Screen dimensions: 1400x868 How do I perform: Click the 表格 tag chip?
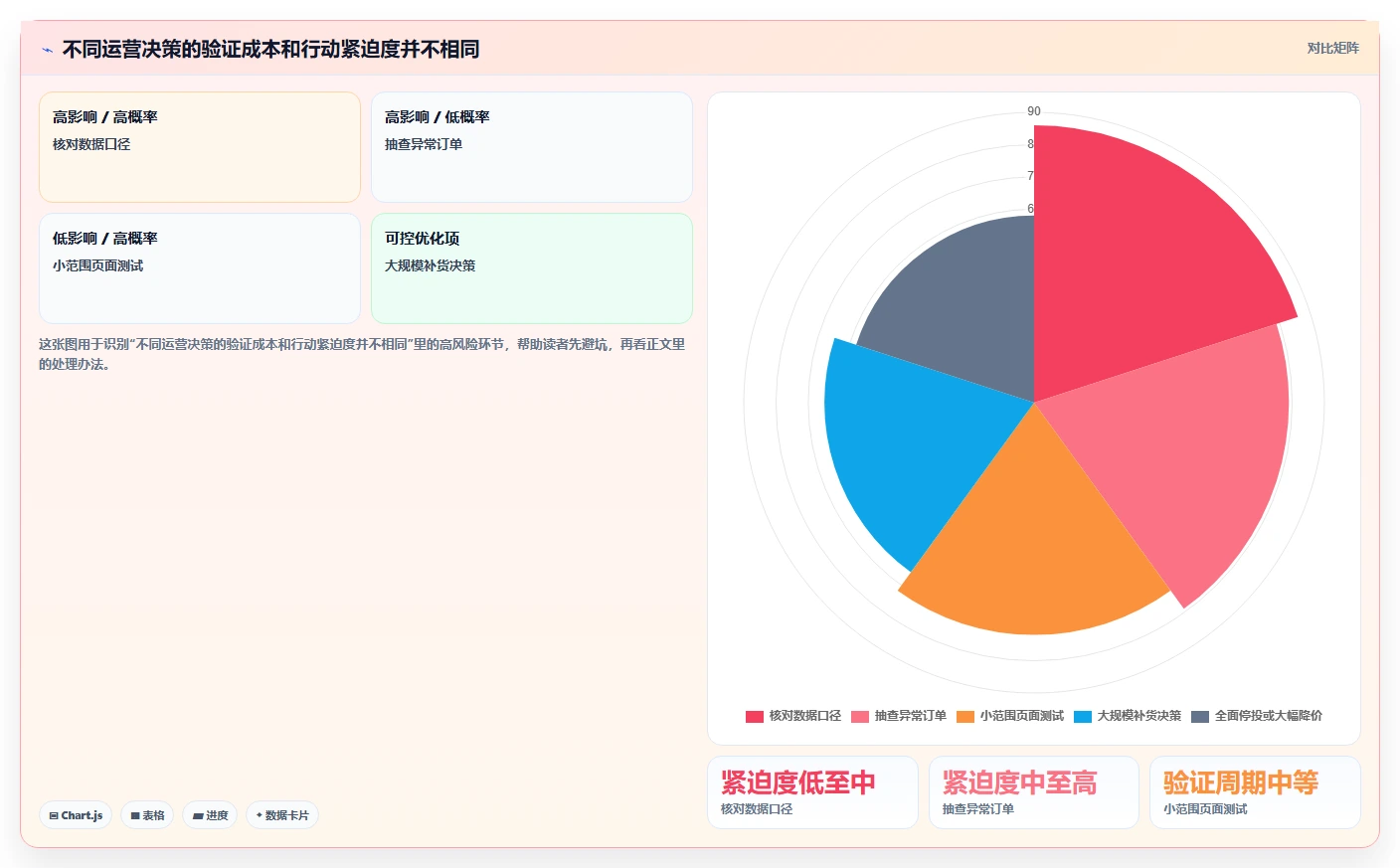point(147,815)
